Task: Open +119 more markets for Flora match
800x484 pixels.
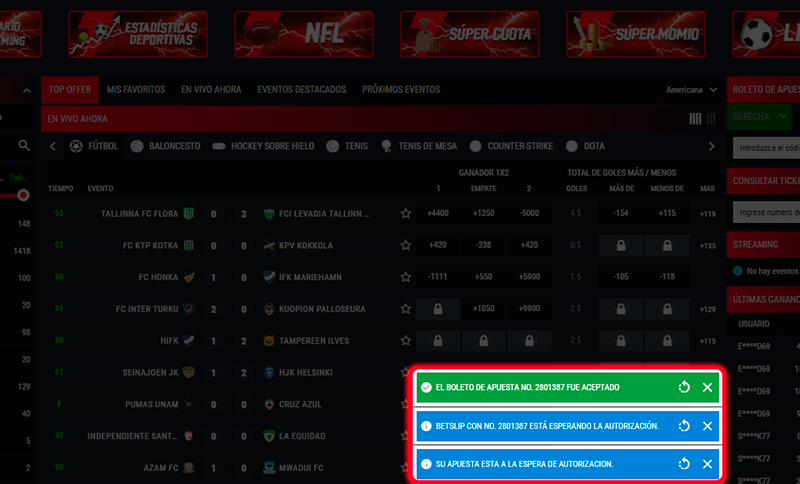Action: [708, 214]
